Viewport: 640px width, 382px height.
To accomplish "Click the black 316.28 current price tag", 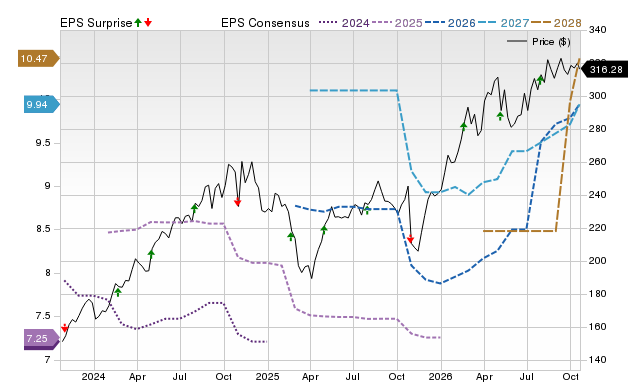I will (x=603, y=70).
